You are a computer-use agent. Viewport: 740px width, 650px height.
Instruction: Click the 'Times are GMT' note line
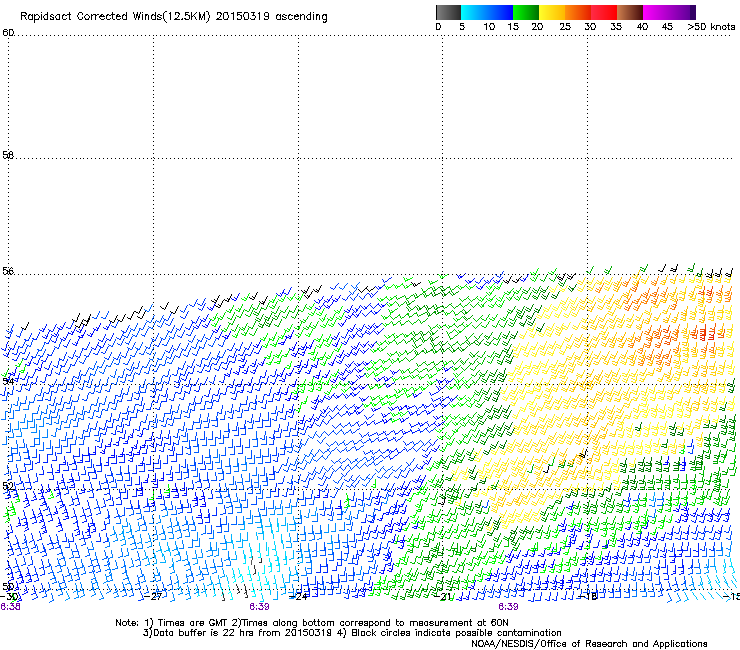[312, 623]
